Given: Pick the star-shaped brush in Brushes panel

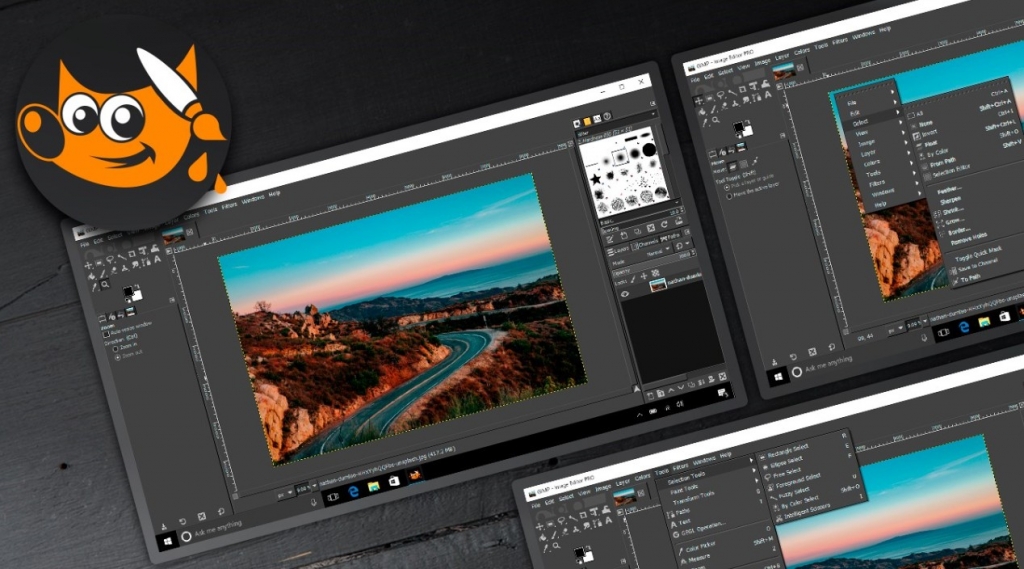Looking at the screenshot, I should pos(596,178).
